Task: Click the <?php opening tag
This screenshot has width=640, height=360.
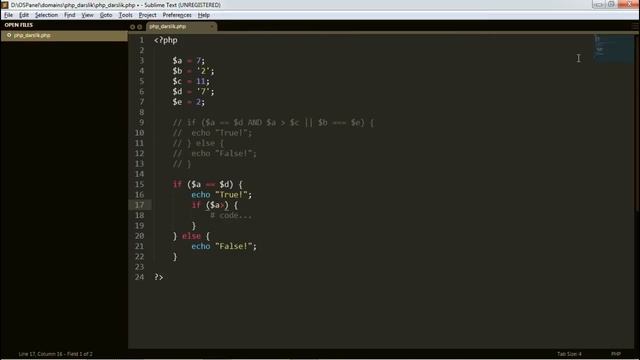Action: pos(166,40)
